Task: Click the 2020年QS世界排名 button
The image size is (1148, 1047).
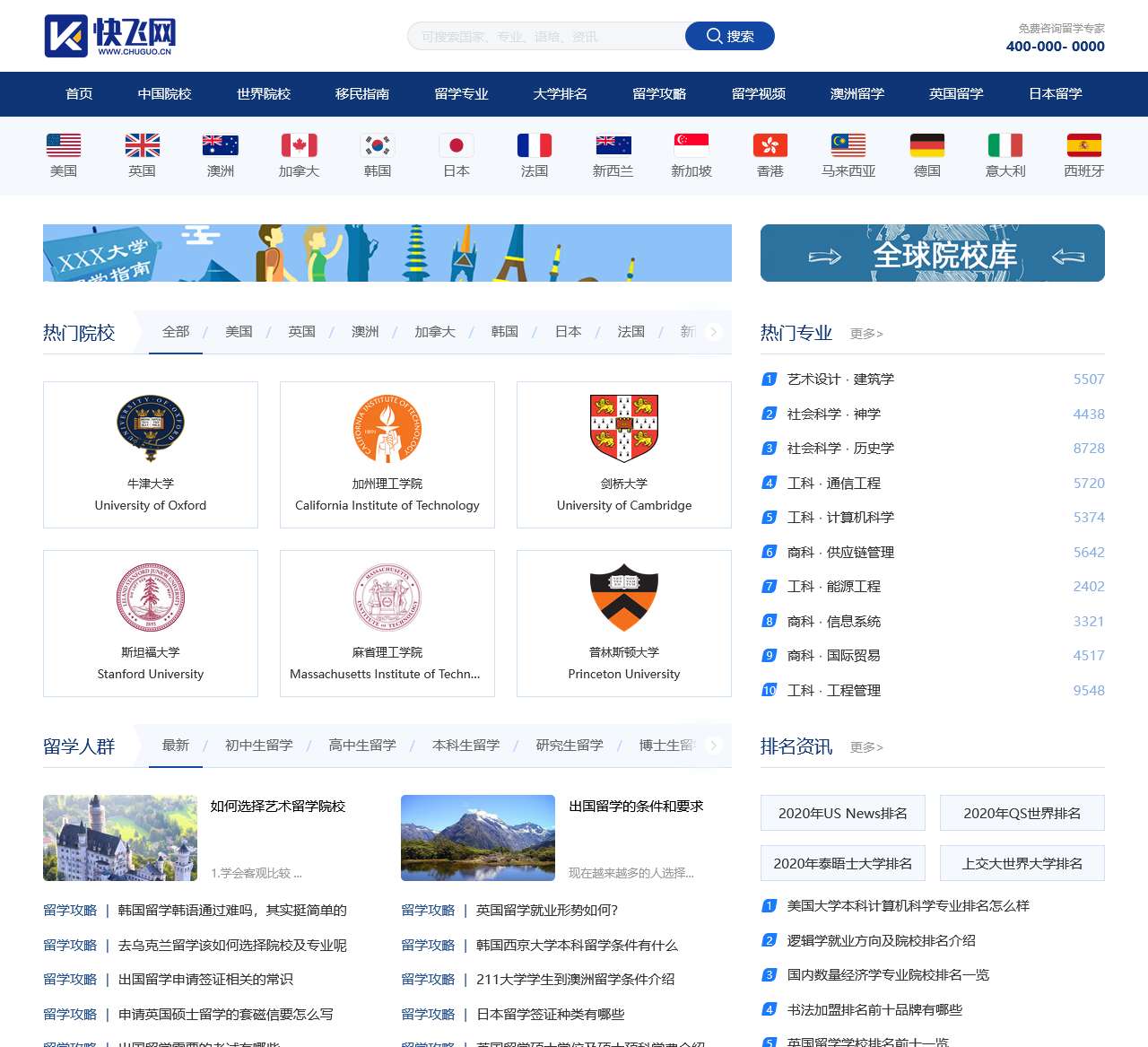Action: click(1022, 814)
